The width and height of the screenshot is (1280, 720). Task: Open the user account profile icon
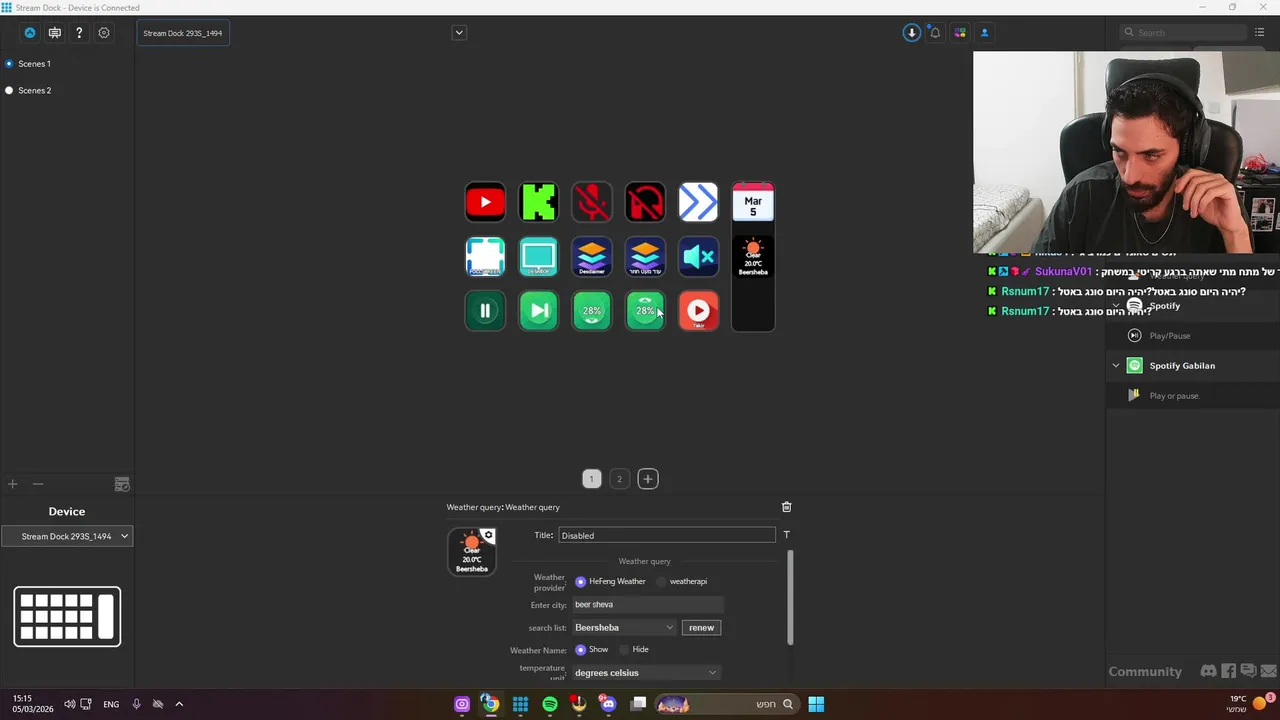[x=984, y=33]
